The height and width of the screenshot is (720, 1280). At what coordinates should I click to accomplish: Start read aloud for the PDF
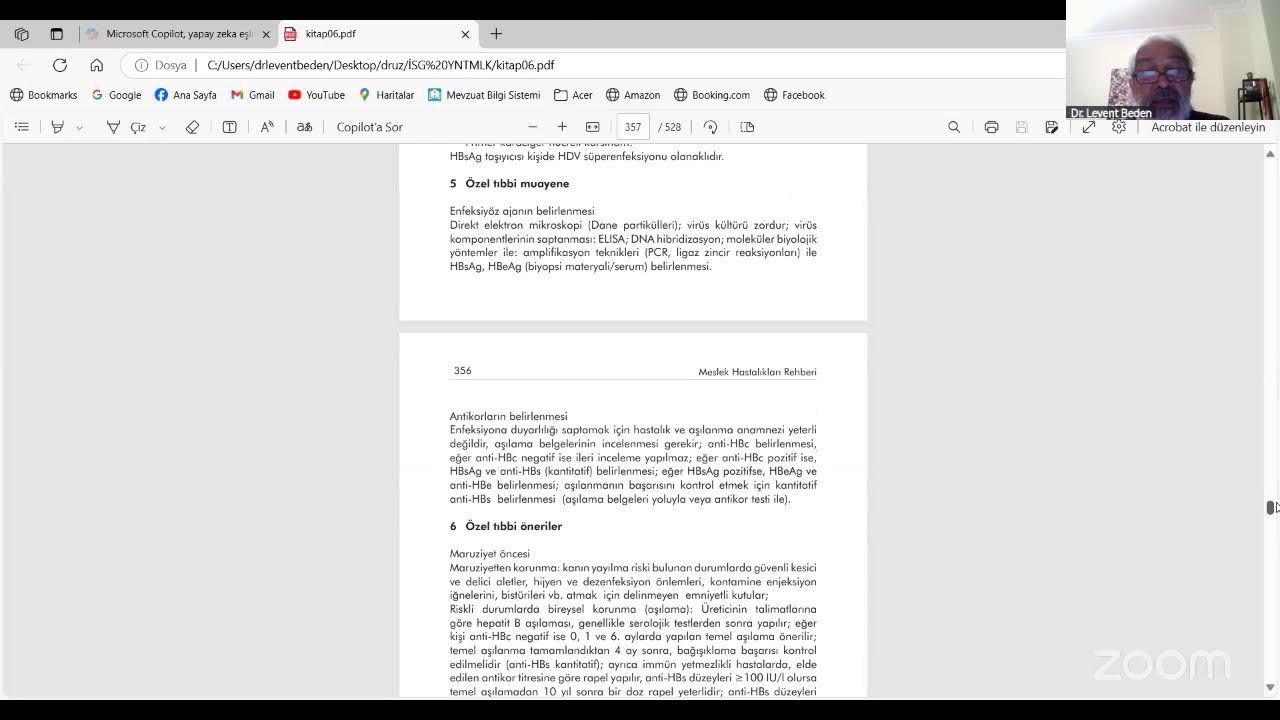click(267, 127)
